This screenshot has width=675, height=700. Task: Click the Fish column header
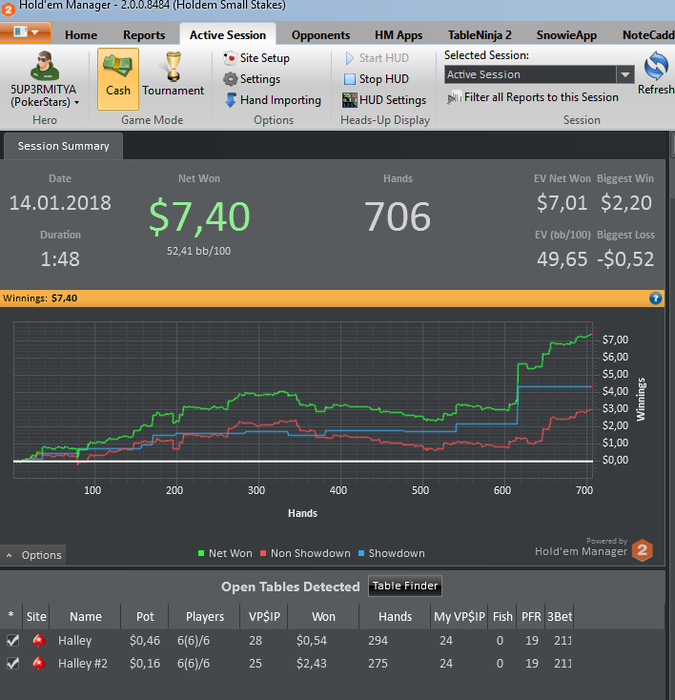[x=503, y=617]
